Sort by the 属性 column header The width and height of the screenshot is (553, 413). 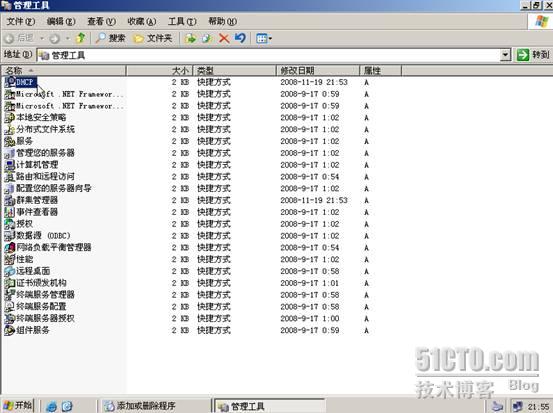click(x=381, y=71)
